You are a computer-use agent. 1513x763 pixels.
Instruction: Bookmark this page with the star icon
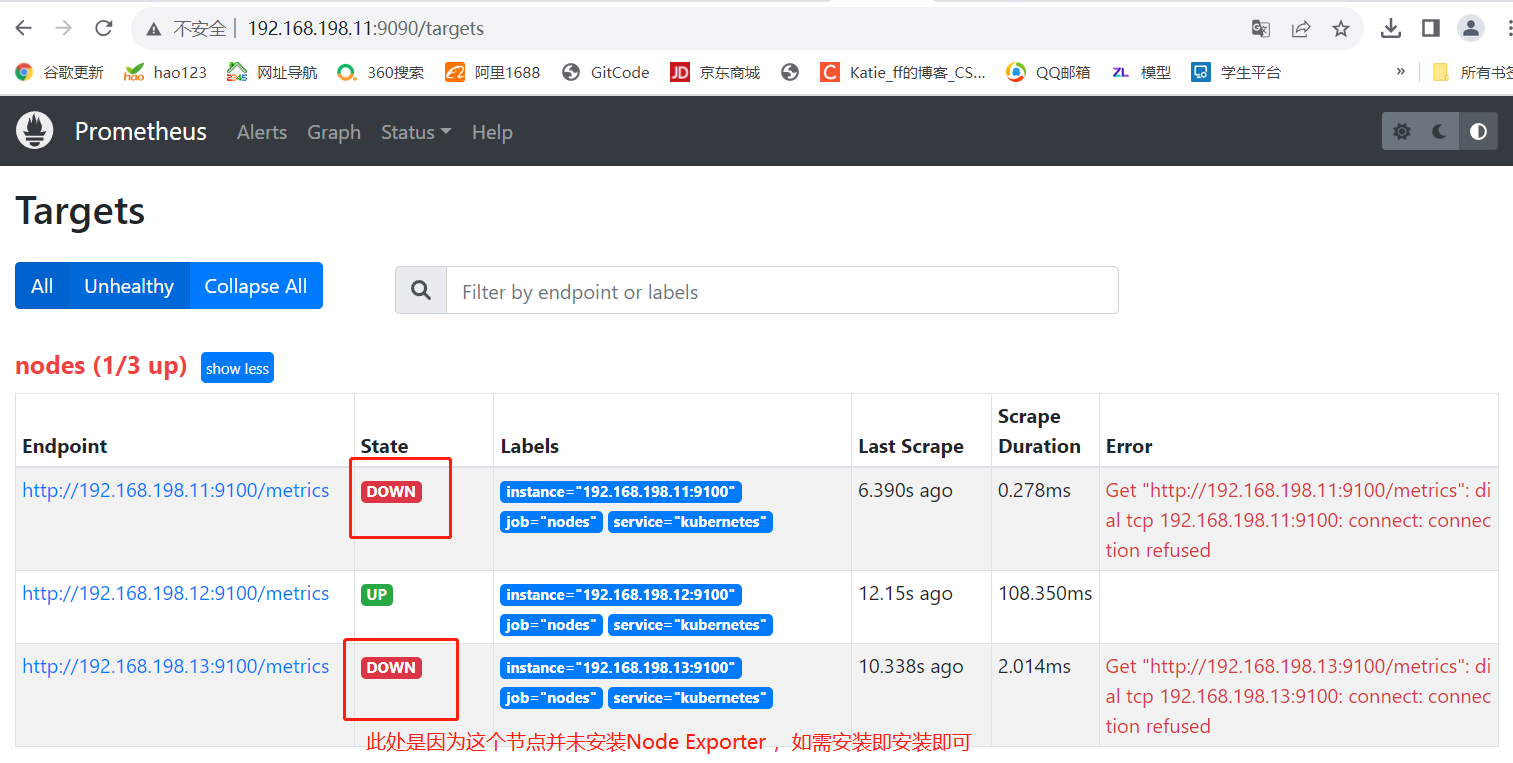pyautogui.click(x=1341, y=29)
